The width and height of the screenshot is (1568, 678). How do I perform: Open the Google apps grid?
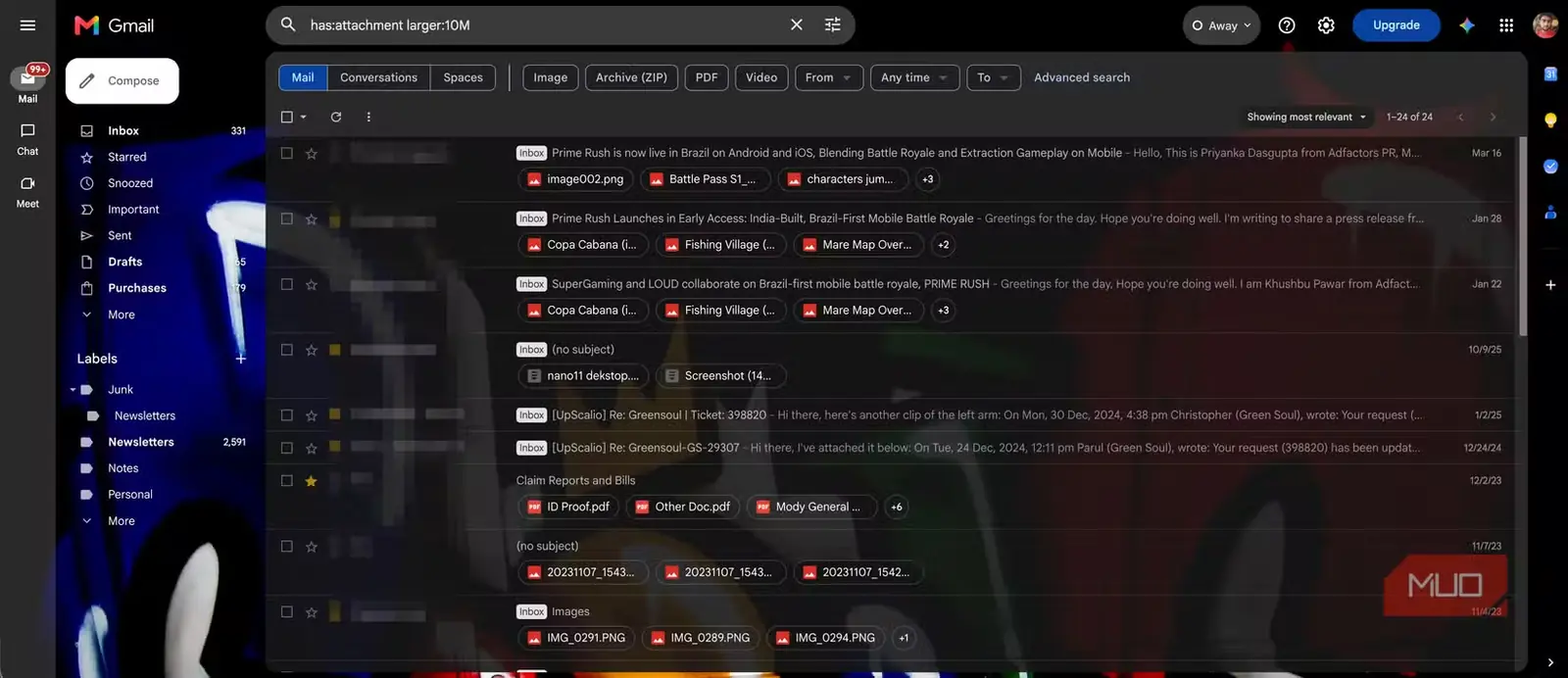tap(1506, 25)
